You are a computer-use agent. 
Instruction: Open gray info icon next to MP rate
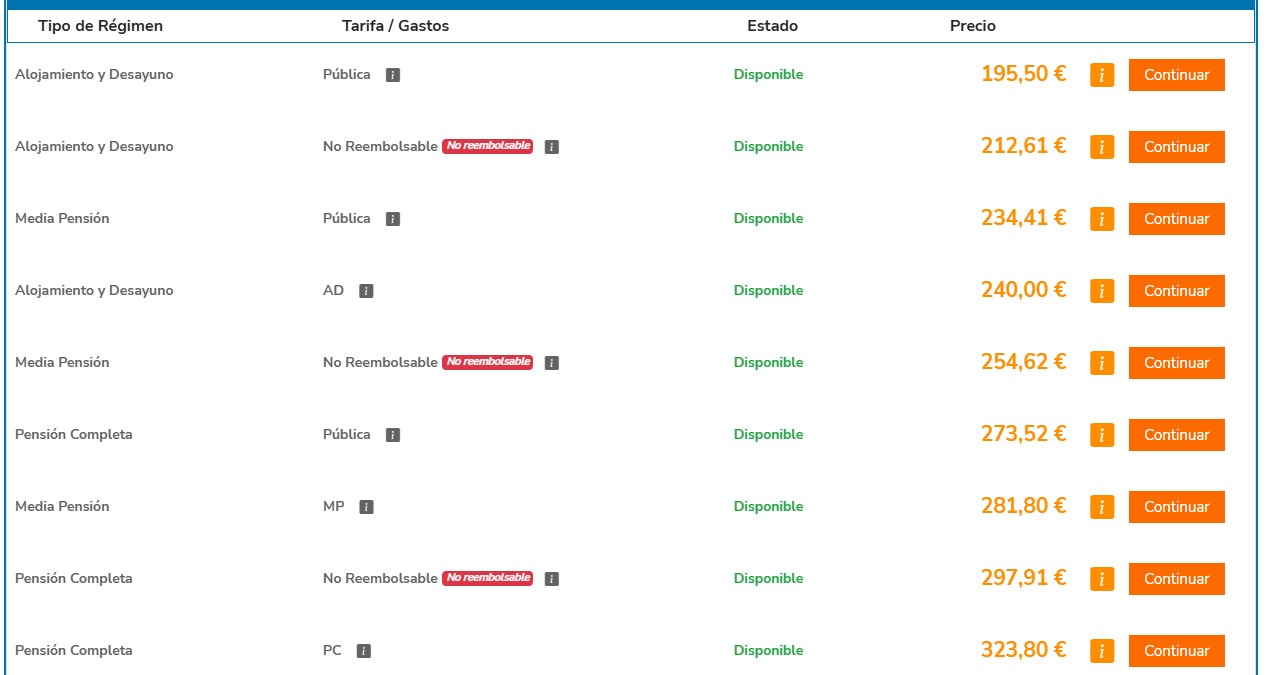coord(366,507)
